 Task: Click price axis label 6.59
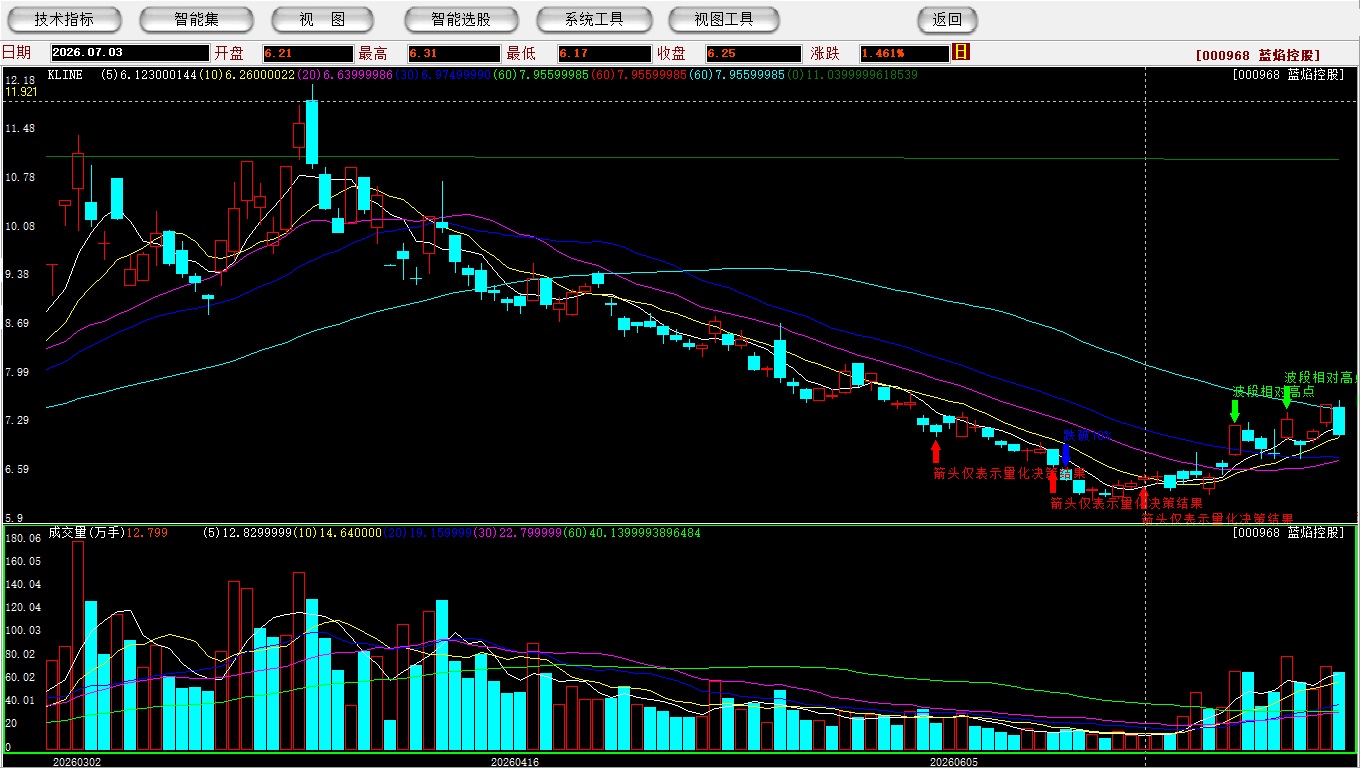17,470
